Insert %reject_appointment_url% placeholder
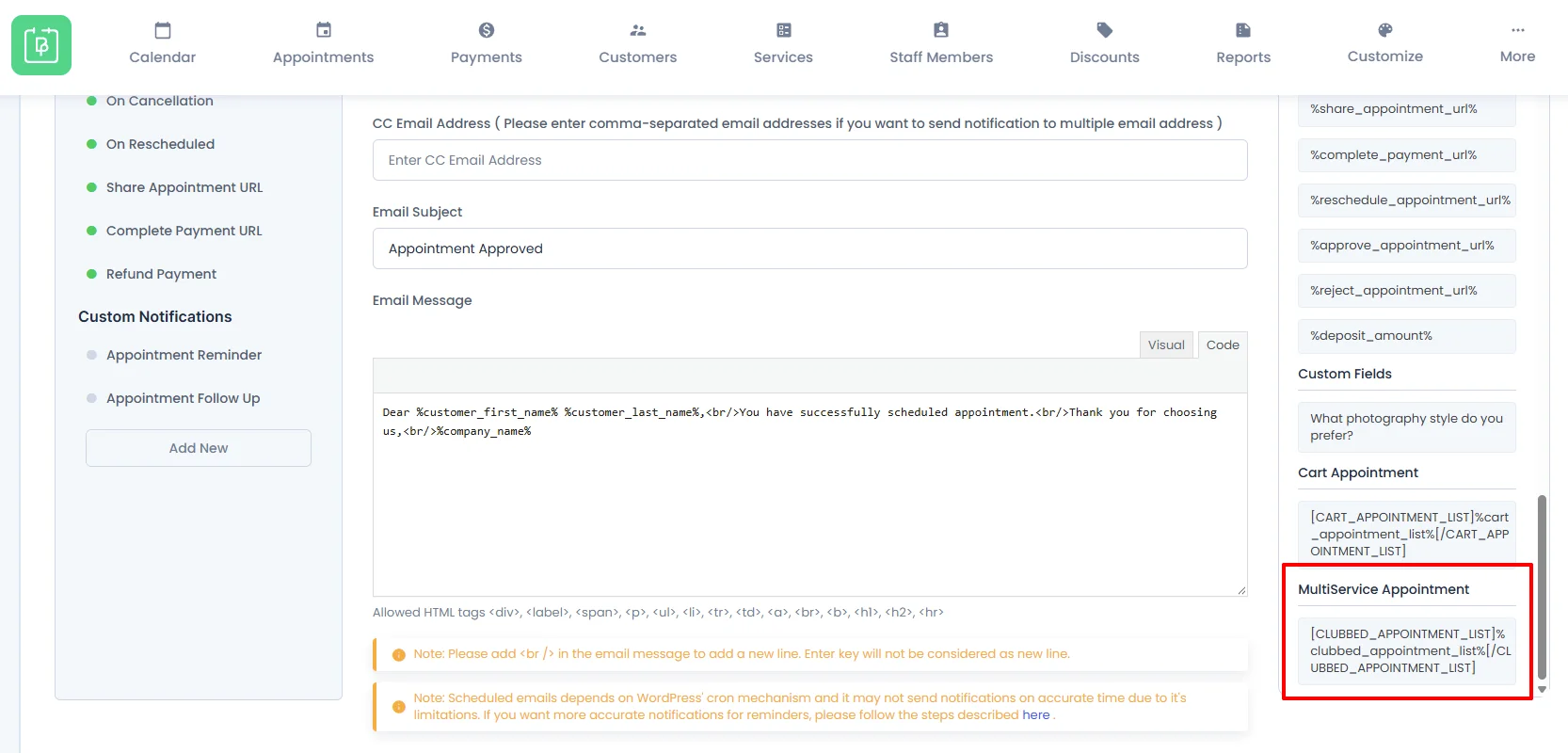The image size is (1568, 753). (1407, 291)
